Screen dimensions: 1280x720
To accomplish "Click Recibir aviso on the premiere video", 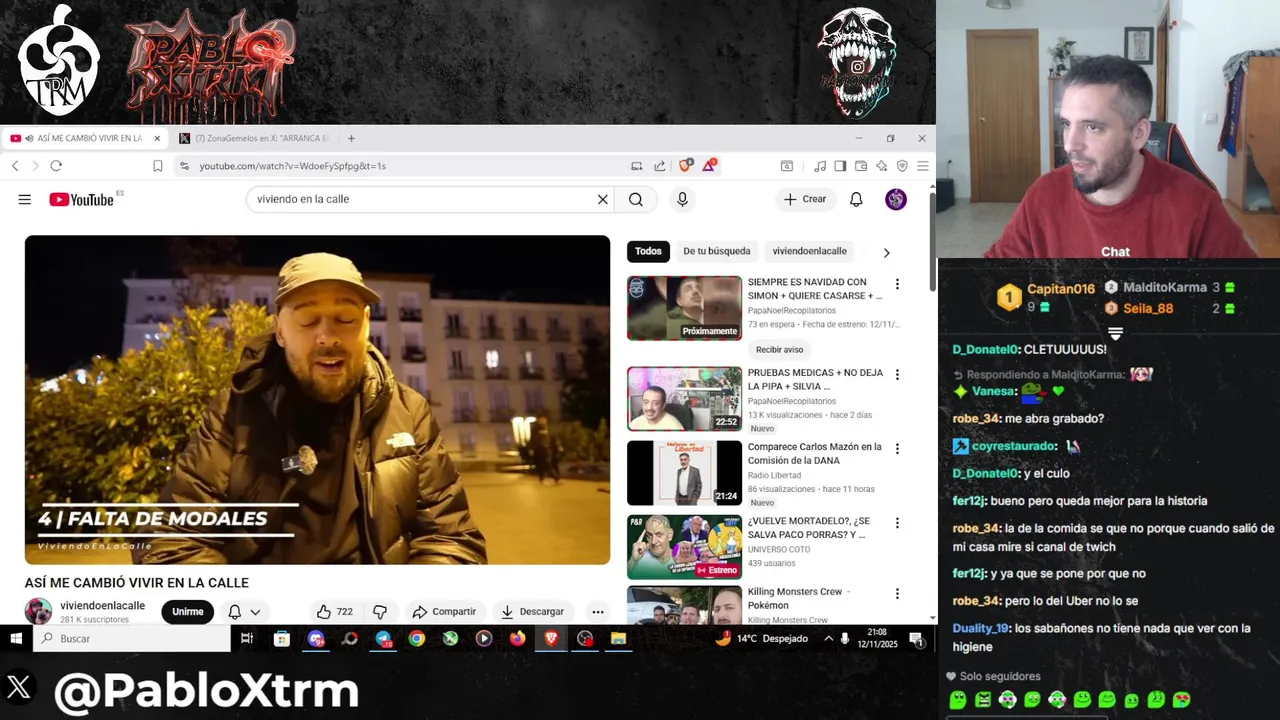I will coord(780,349).
